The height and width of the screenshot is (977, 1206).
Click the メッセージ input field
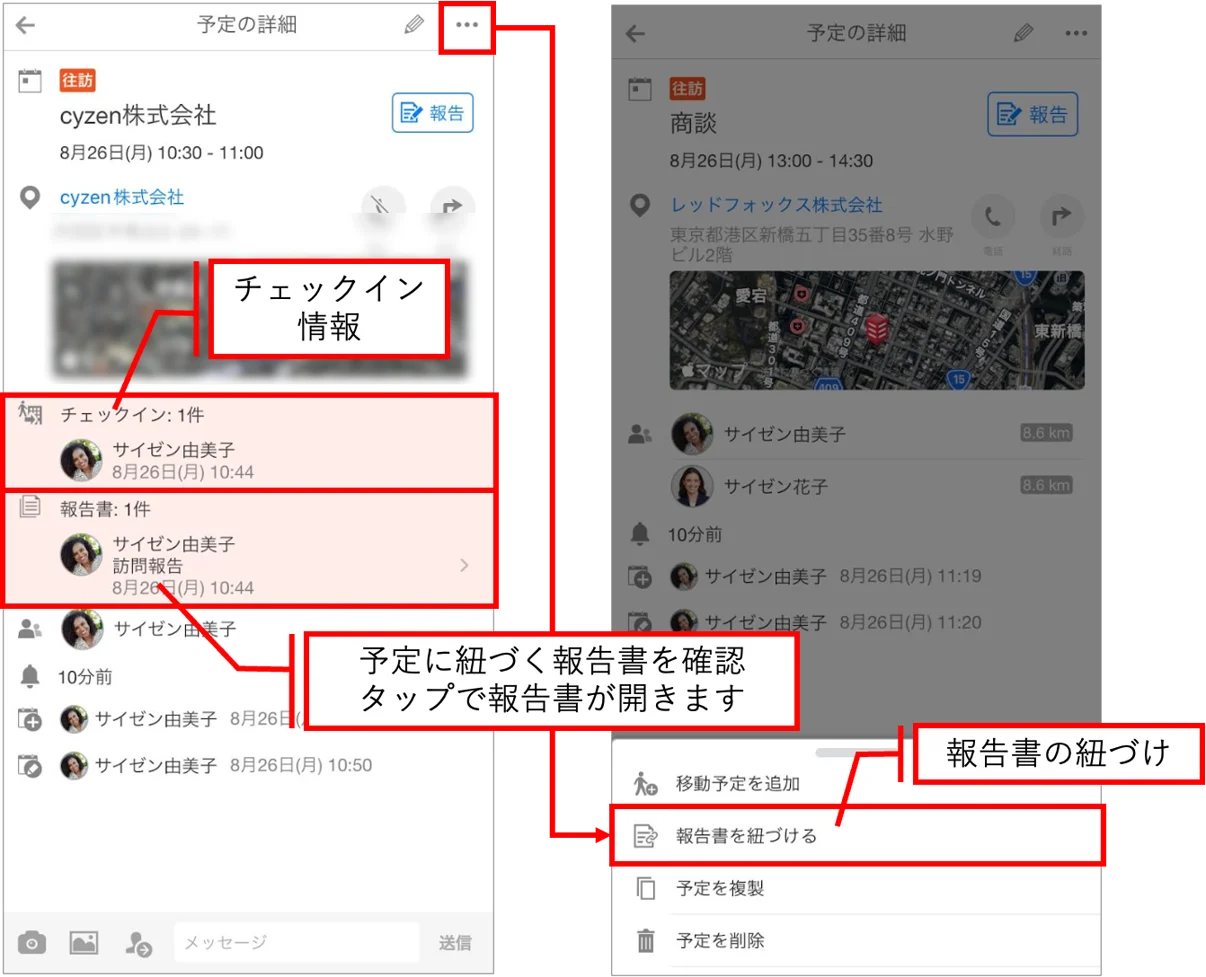[x=296, y=942]
